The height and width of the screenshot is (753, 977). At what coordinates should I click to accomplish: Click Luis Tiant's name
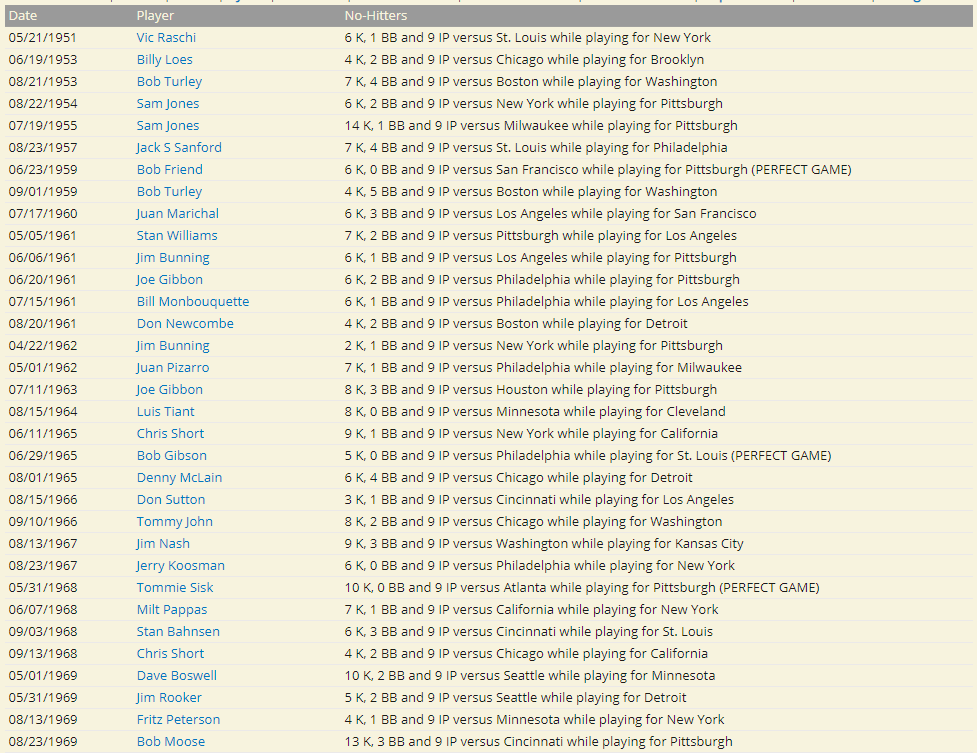(x=165, y=411)
